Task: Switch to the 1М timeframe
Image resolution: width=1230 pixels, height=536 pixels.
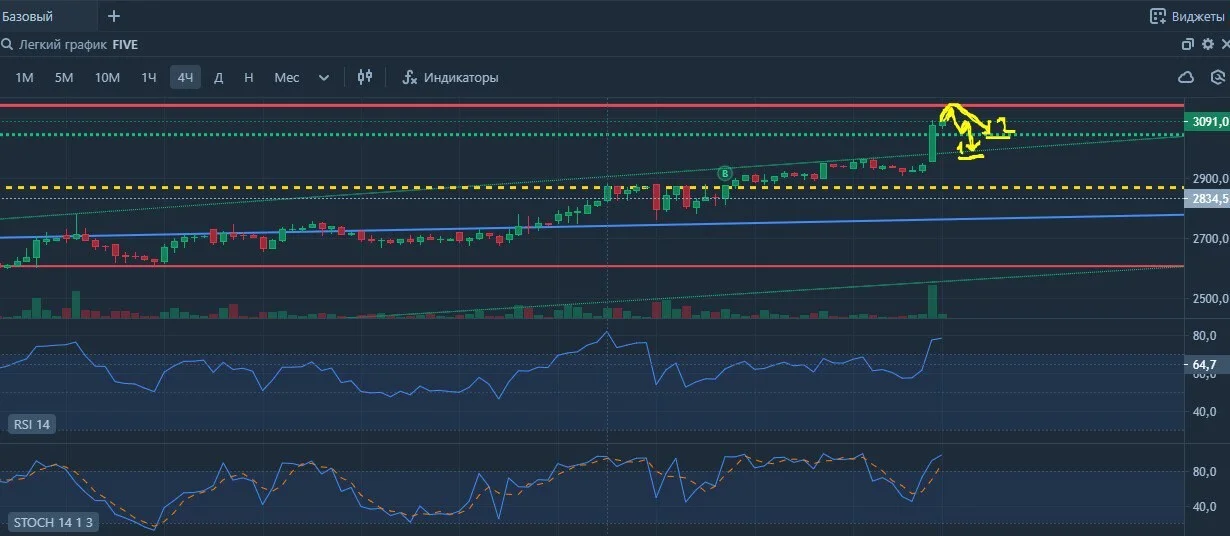Action: 24,77
